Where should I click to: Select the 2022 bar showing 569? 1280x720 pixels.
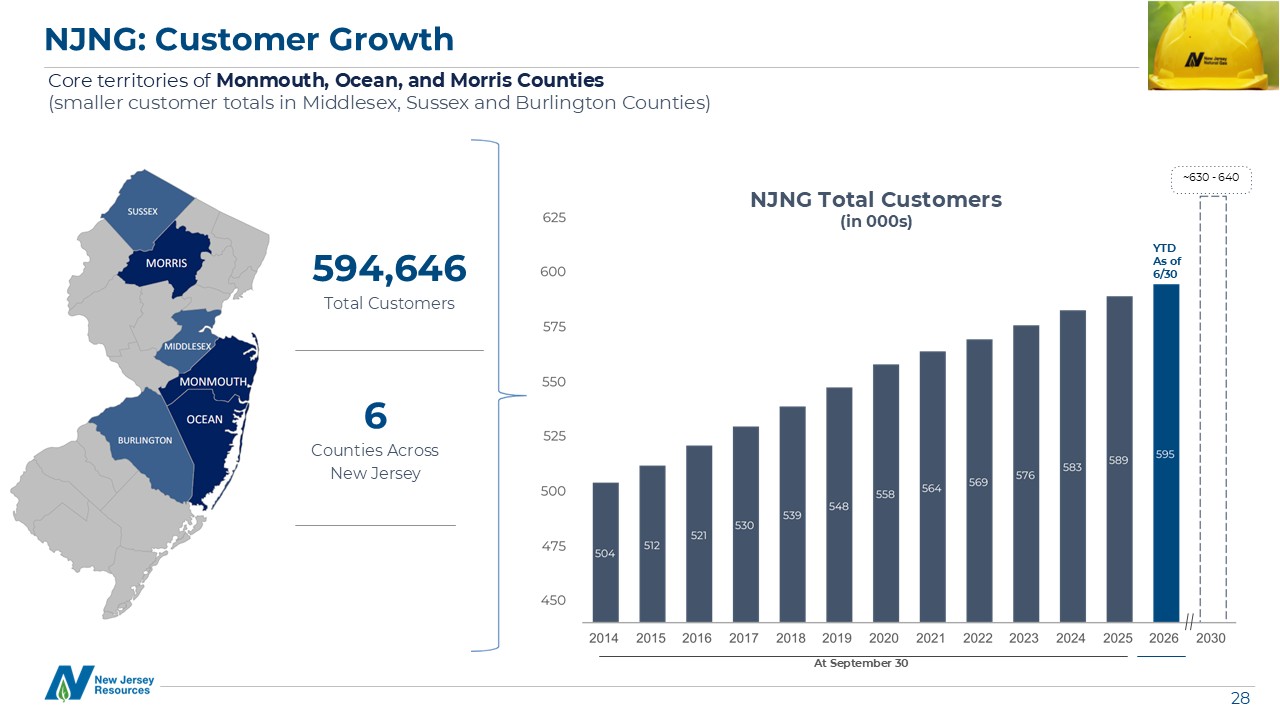tap(979, 480)
